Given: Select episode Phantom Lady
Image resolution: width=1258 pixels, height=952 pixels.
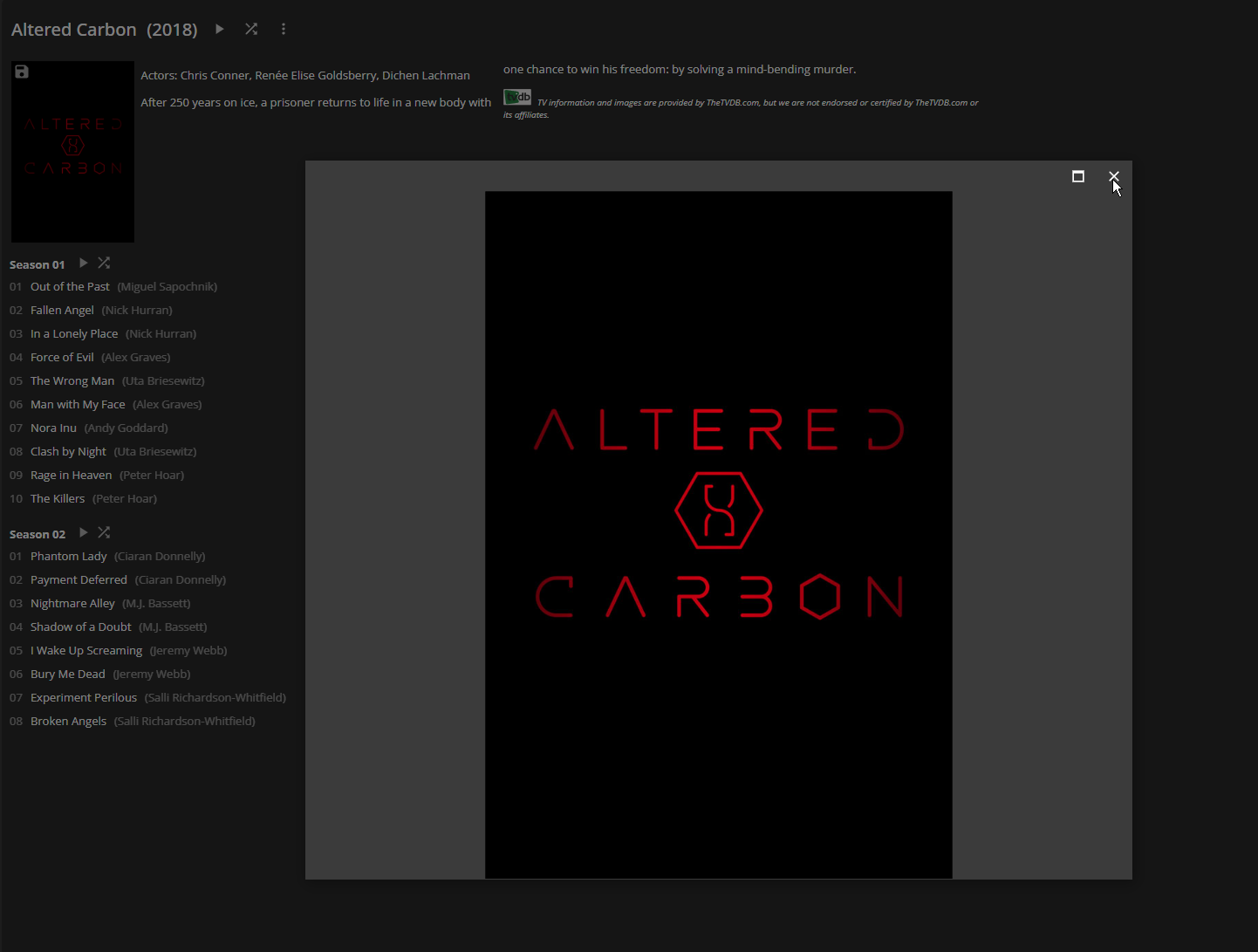Looking at the screenshot, I should click(68, 556).
